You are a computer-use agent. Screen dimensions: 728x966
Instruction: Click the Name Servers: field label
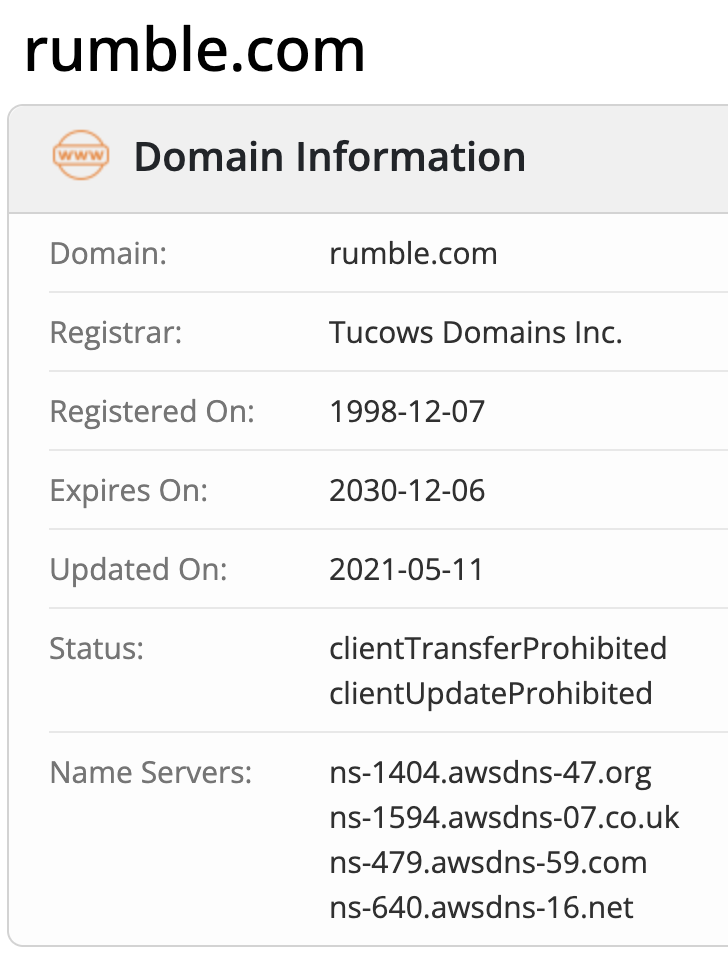tap(151, 772)
